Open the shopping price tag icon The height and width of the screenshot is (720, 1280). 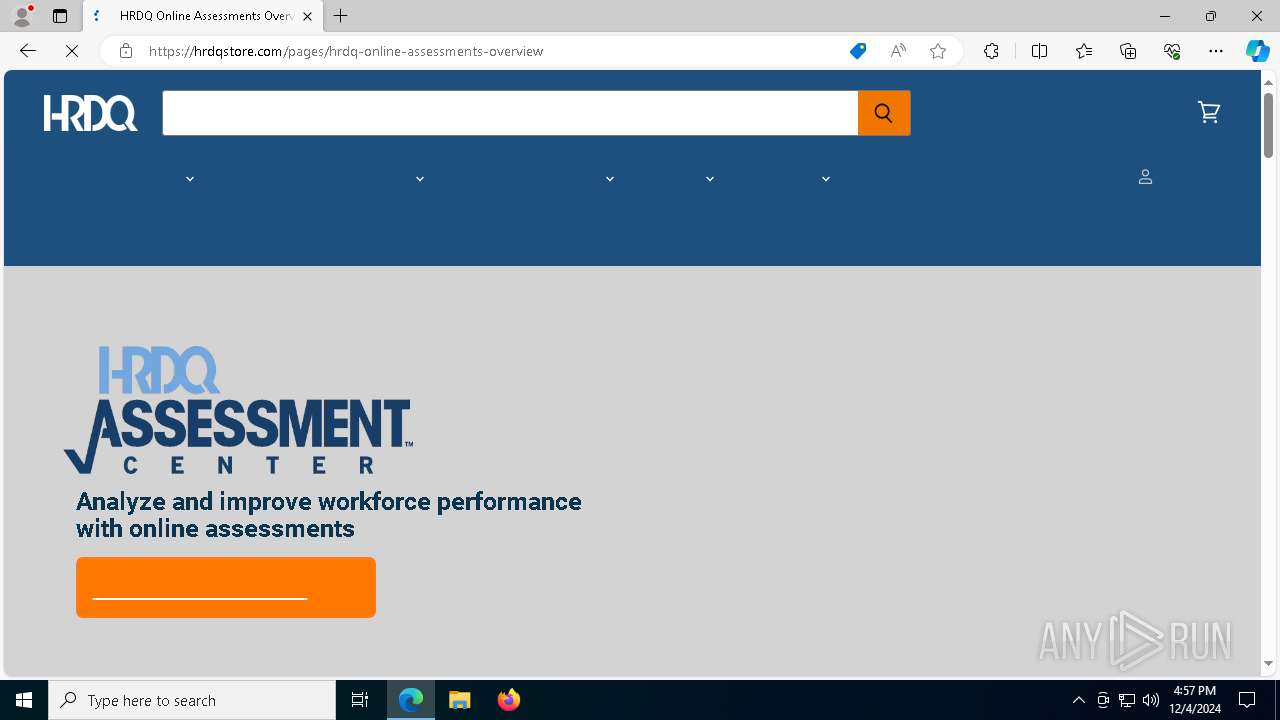tap(857, 51)
